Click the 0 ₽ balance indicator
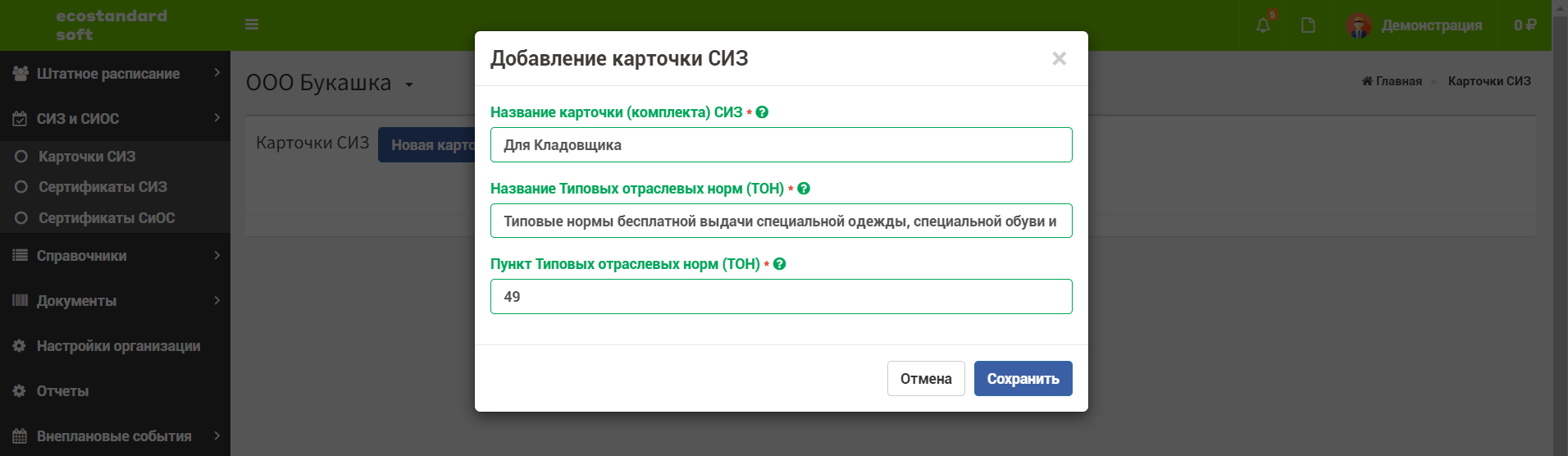This screenshot has height=456, width=1568. [x=1525, y=25]
